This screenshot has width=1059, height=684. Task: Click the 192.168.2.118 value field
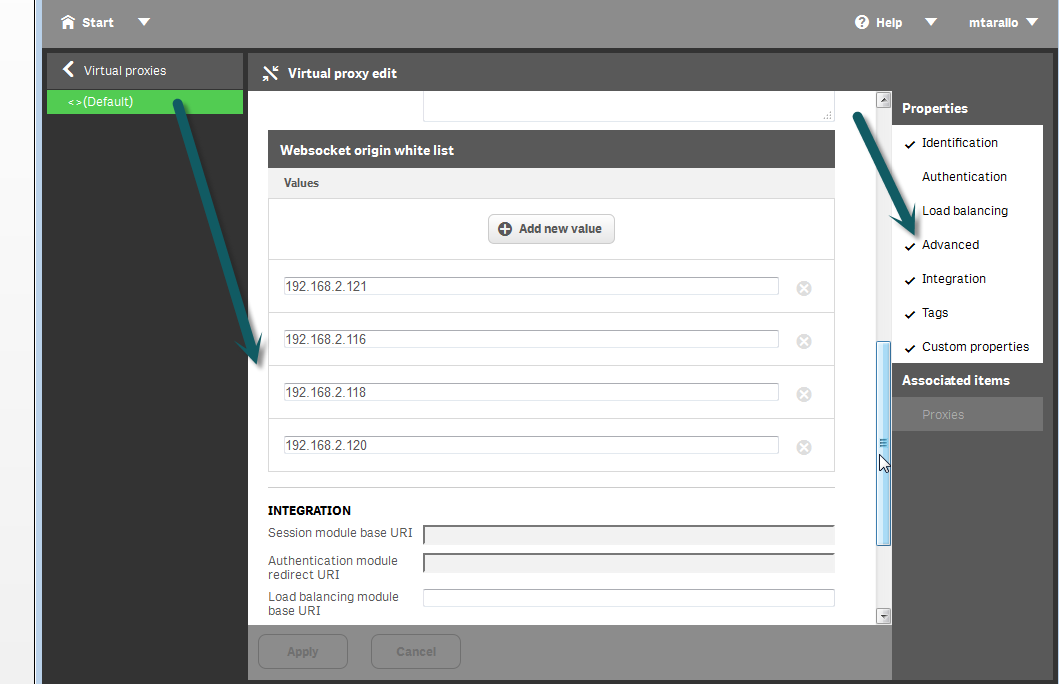click(x=531, y=392)
